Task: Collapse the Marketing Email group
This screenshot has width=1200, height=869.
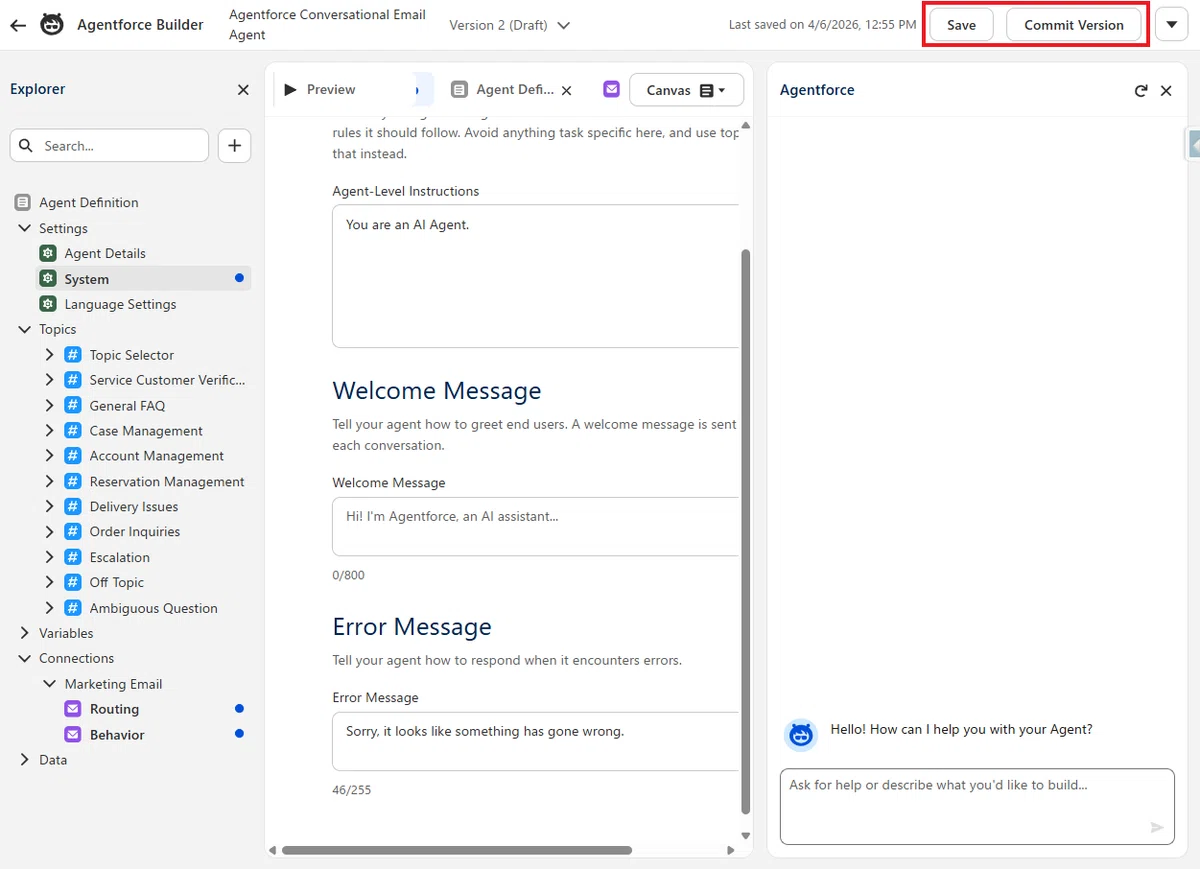Action: pyautogui.click(x=49, y=684)
